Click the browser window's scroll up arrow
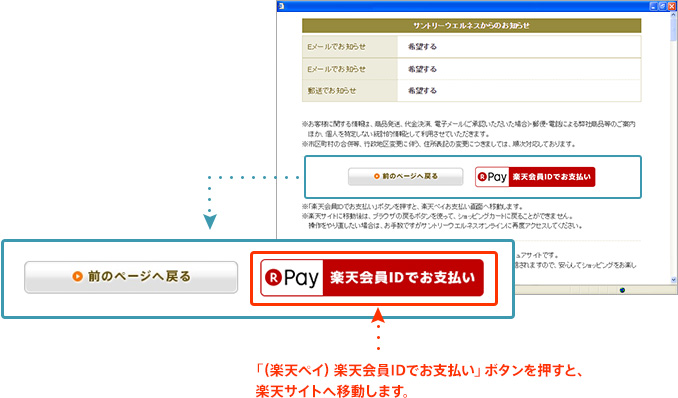This screenshot has width=678, height=398. [x=674, y=14]
